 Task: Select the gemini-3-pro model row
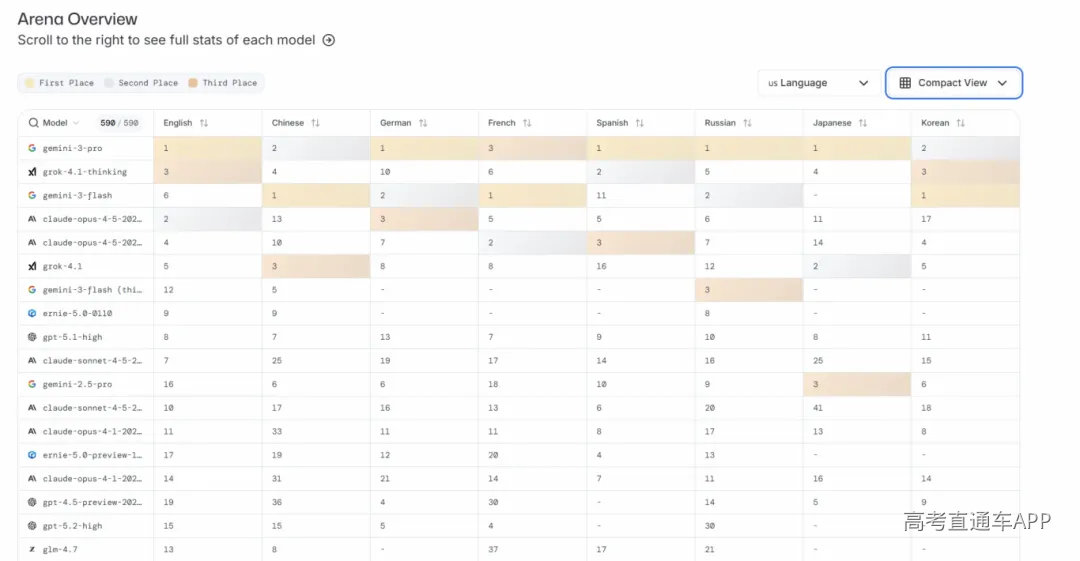pos(72,148)
